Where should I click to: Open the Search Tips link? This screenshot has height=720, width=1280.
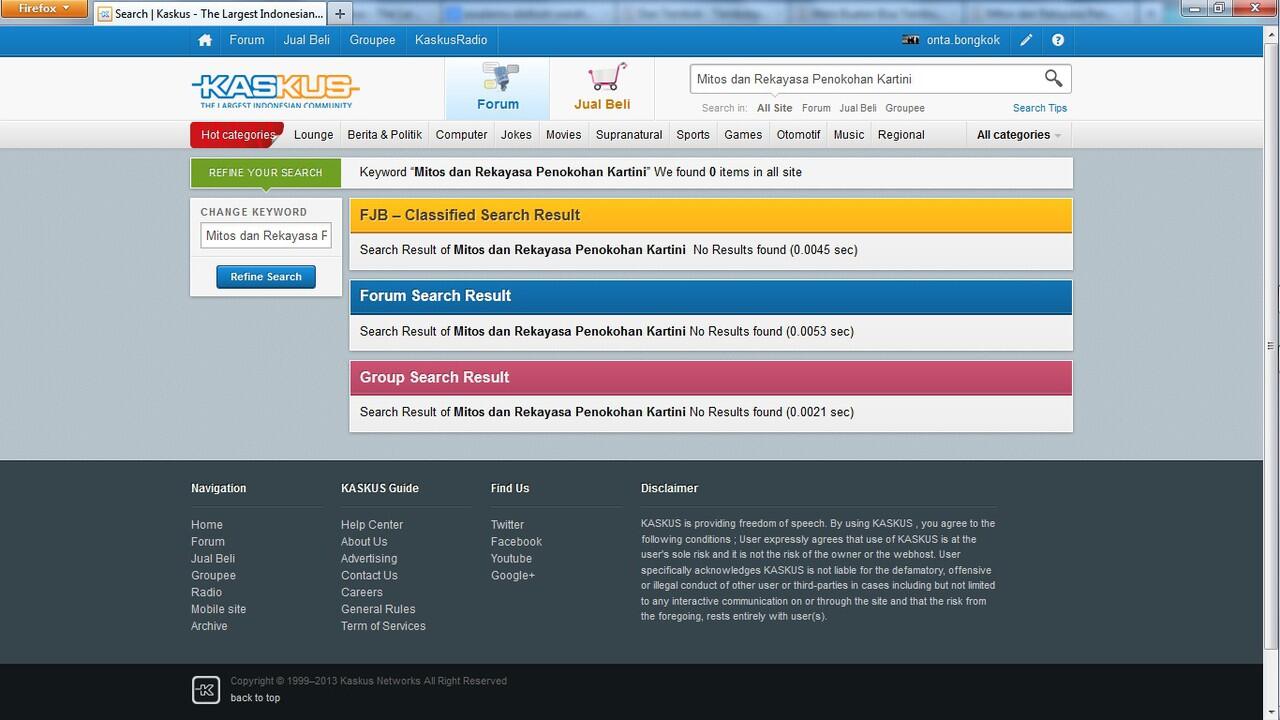1039,108
